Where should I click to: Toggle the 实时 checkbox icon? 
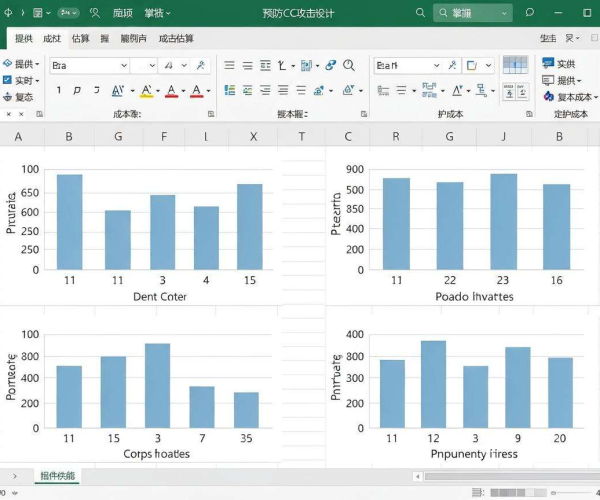[x=7, y=80]
